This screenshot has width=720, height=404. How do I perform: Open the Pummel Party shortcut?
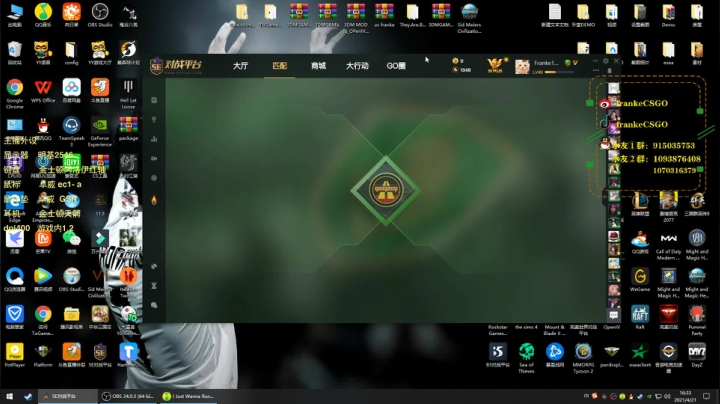697,320
